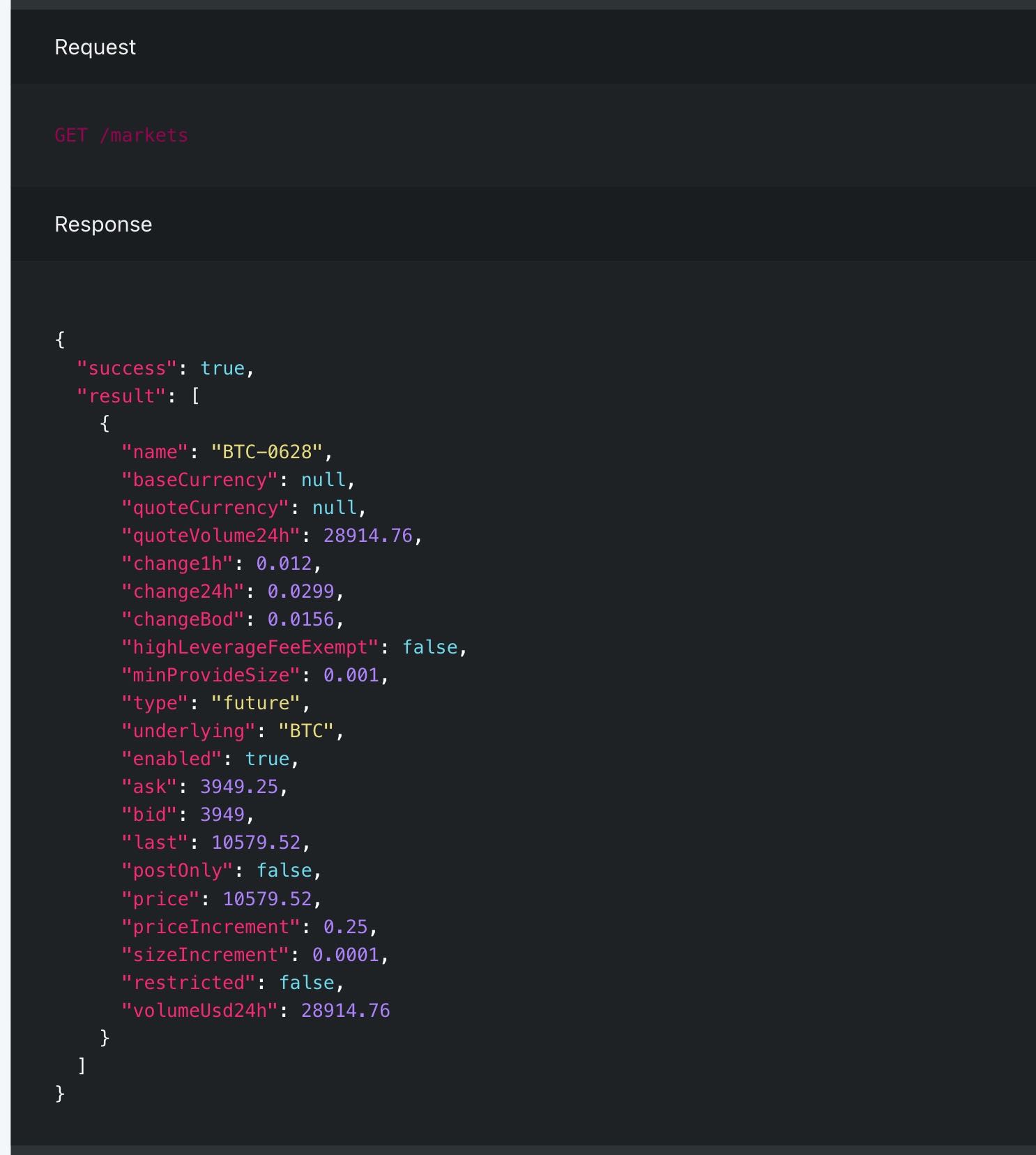Click the "quoteCurrency" key
Screen dimensions: 1036x1155
(x=205, y=508)
